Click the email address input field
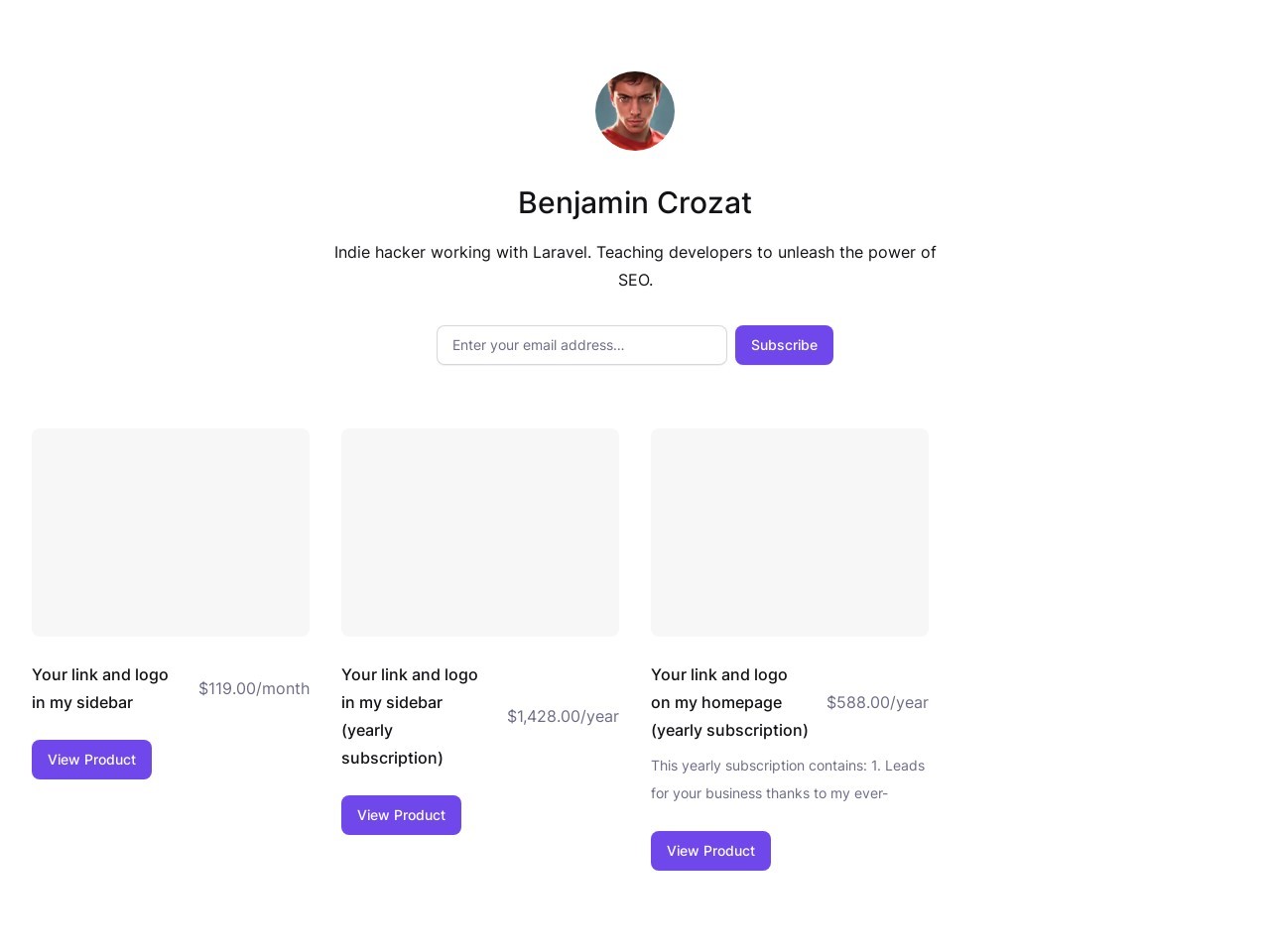This screenshot has width=1270, height=952. click(x=581, y=345)
